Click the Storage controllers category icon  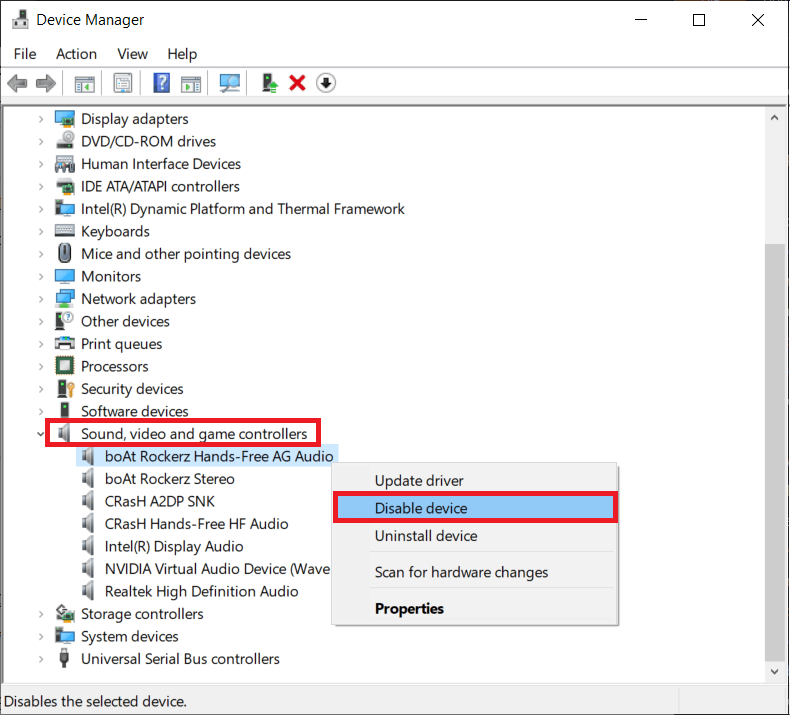[64, 614]
